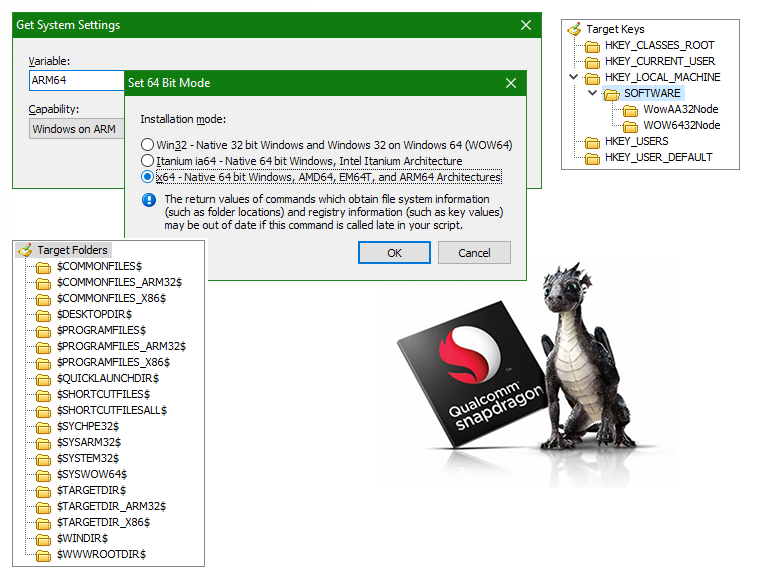Close the Set 64 Bit Mode dialog
Image resolution: width=762 pixels, height=581 pixels.
point(511,83)
